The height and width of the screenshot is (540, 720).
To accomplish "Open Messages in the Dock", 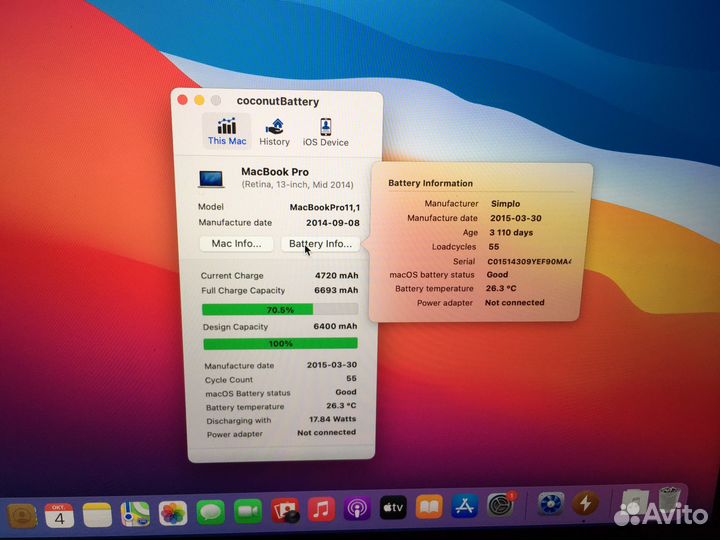I will point(211,512).
